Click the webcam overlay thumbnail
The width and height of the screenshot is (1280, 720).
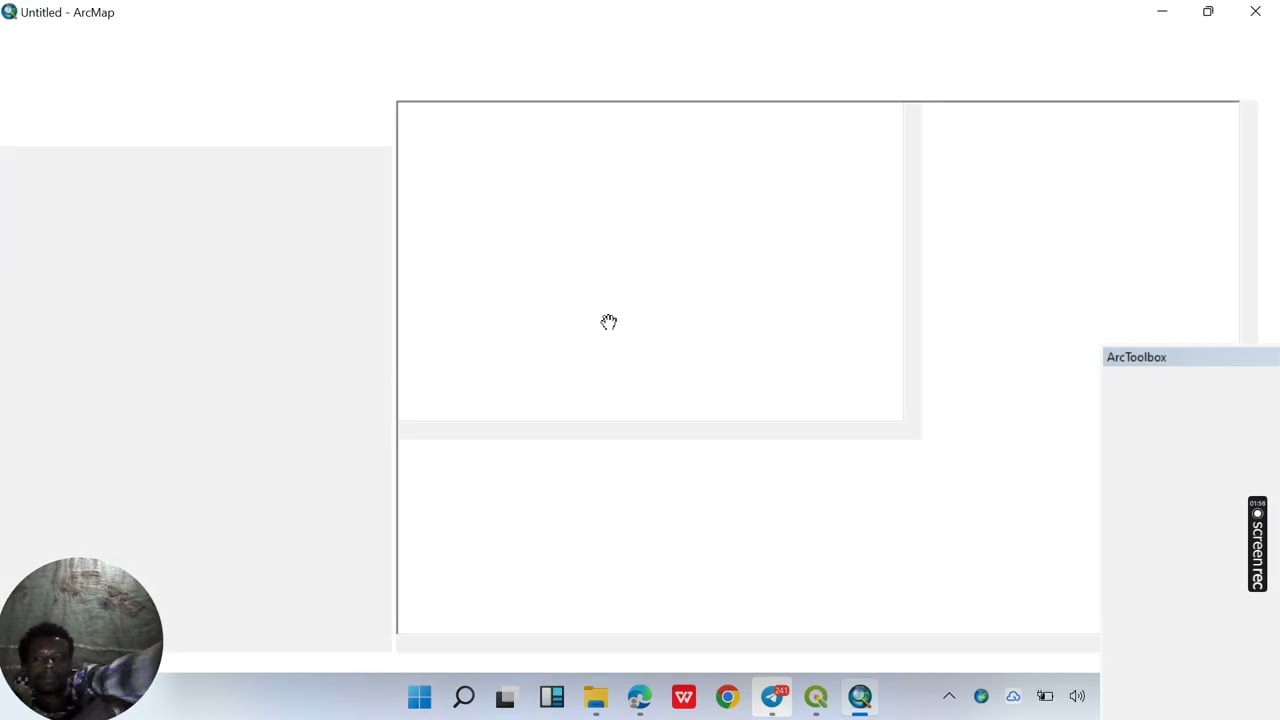(x=81, y=638)
